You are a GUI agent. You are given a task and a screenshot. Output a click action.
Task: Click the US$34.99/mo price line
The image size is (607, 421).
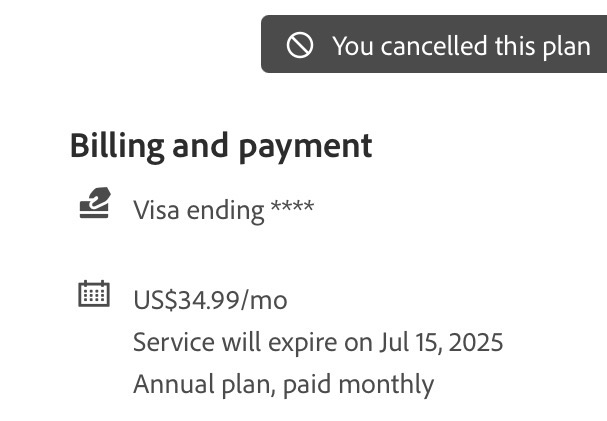[x=210, y=300]
